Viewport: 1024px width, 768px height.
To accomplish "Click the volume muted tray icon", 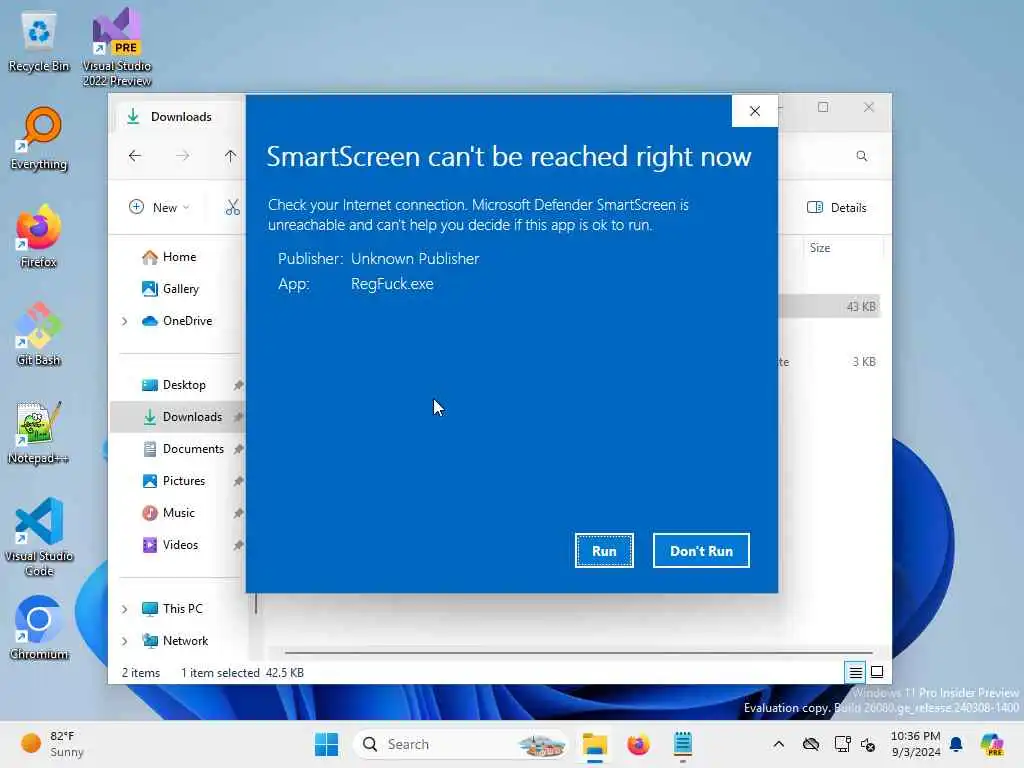I will click(x=869, y=744).
